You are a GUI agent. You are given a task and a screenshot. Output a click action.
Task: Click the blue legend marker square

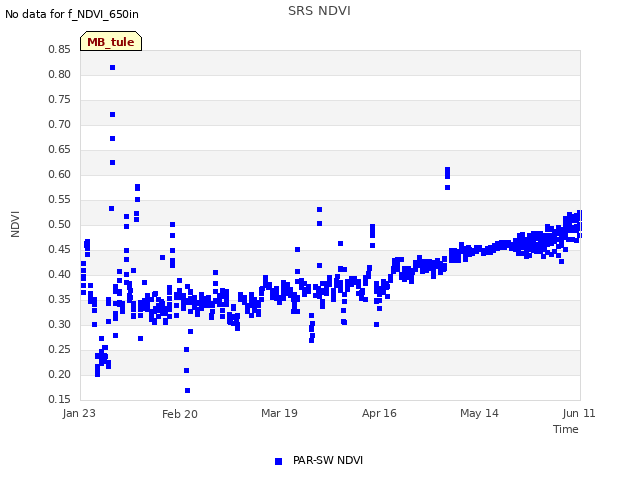click(278, 461)
